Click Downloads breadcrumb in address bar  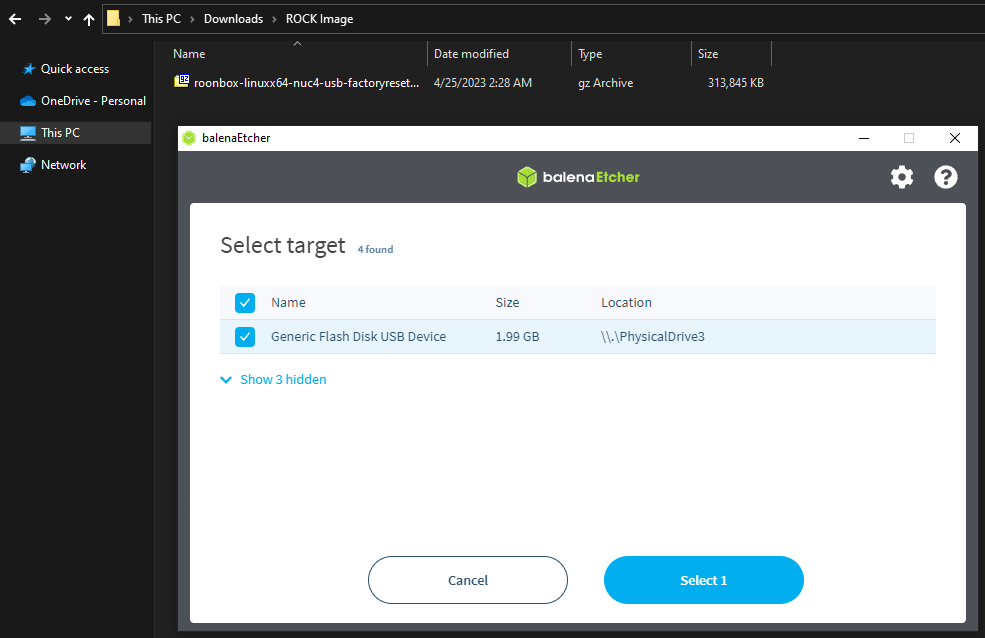pos(233,19)
